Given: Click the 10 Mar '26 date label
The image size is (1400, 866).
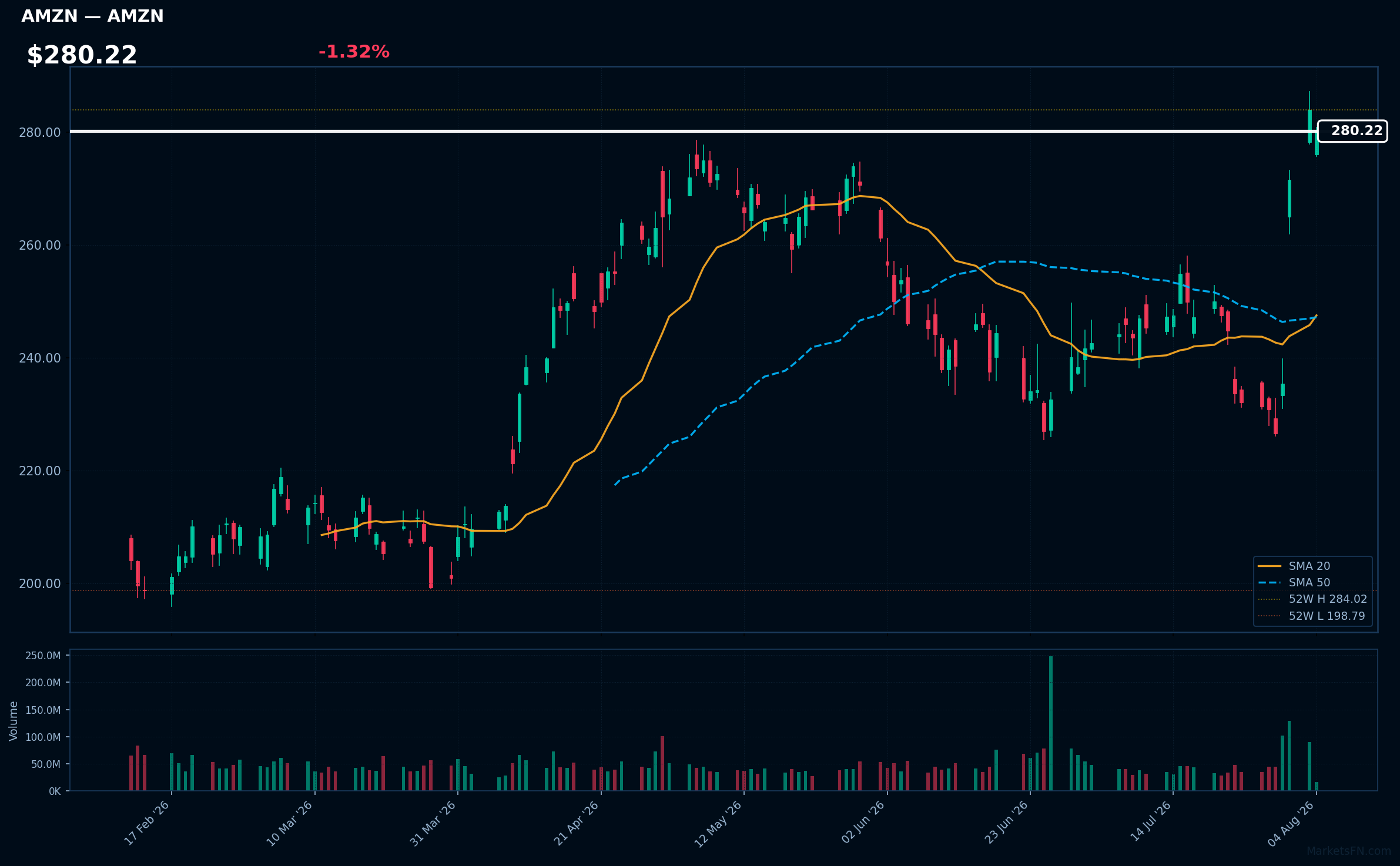Looking at the screenshot, I should tap(290, 823).
